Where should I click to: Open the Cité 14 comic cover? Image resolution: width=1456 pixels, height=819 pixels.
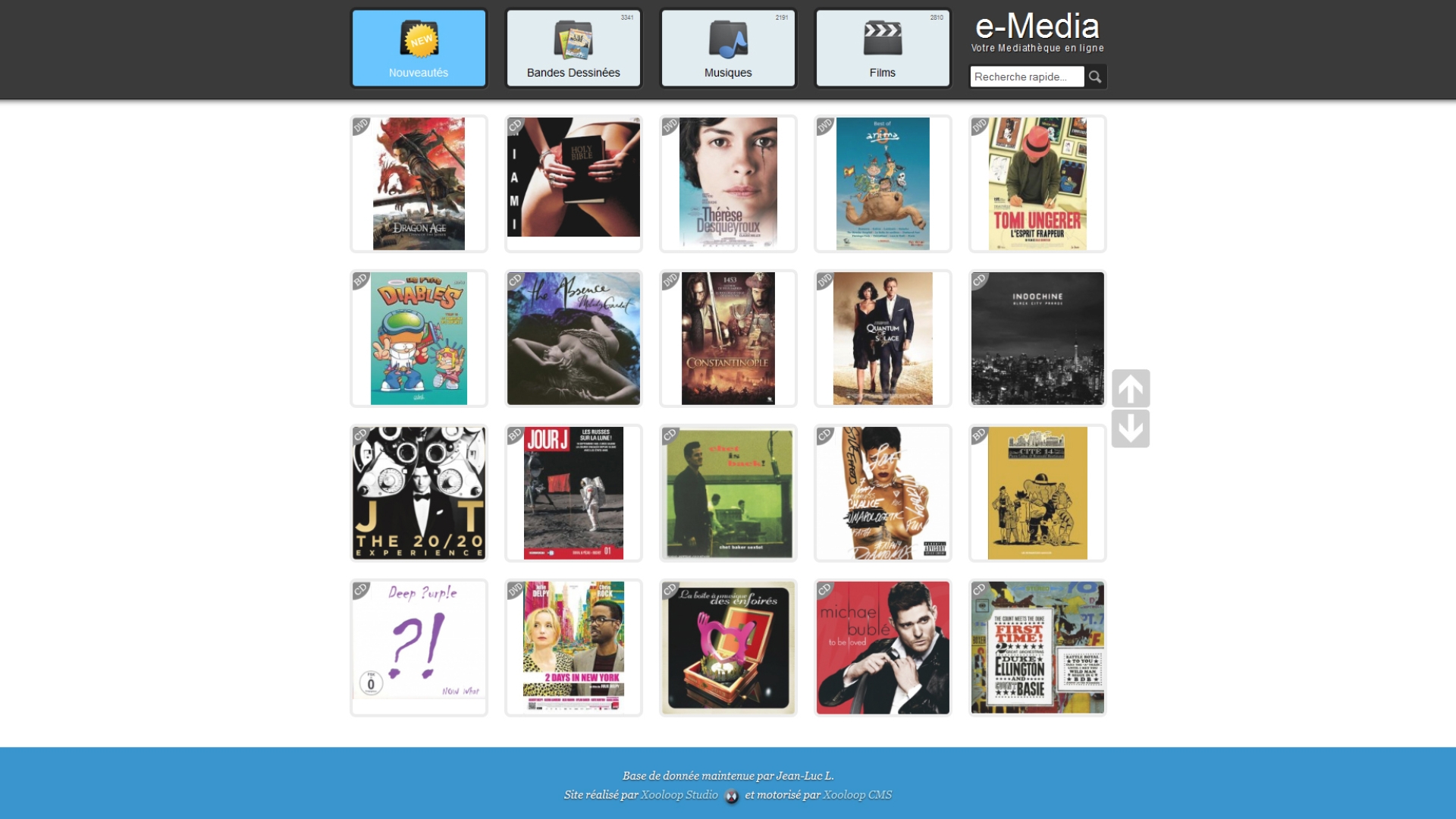[x=1037, y=493]
